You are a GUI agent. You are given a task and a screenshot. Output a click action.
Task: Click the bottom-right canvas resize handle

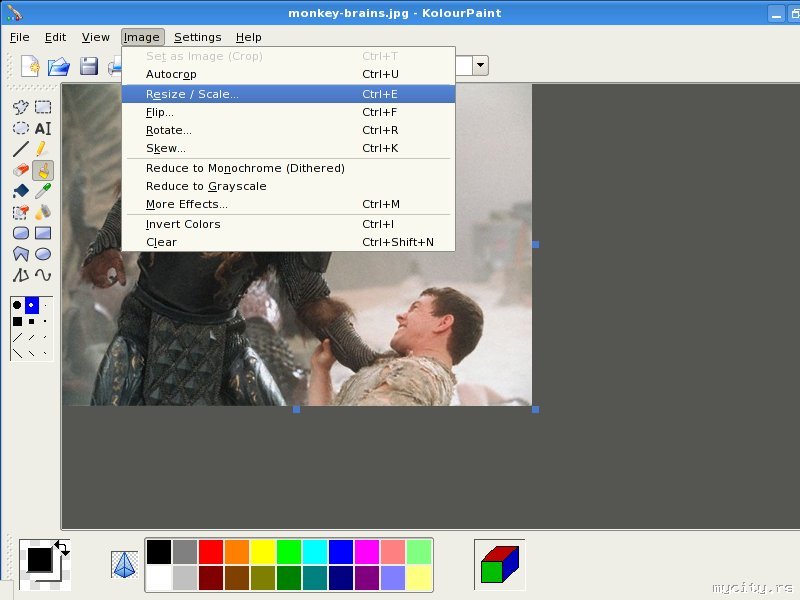(535, 409)
